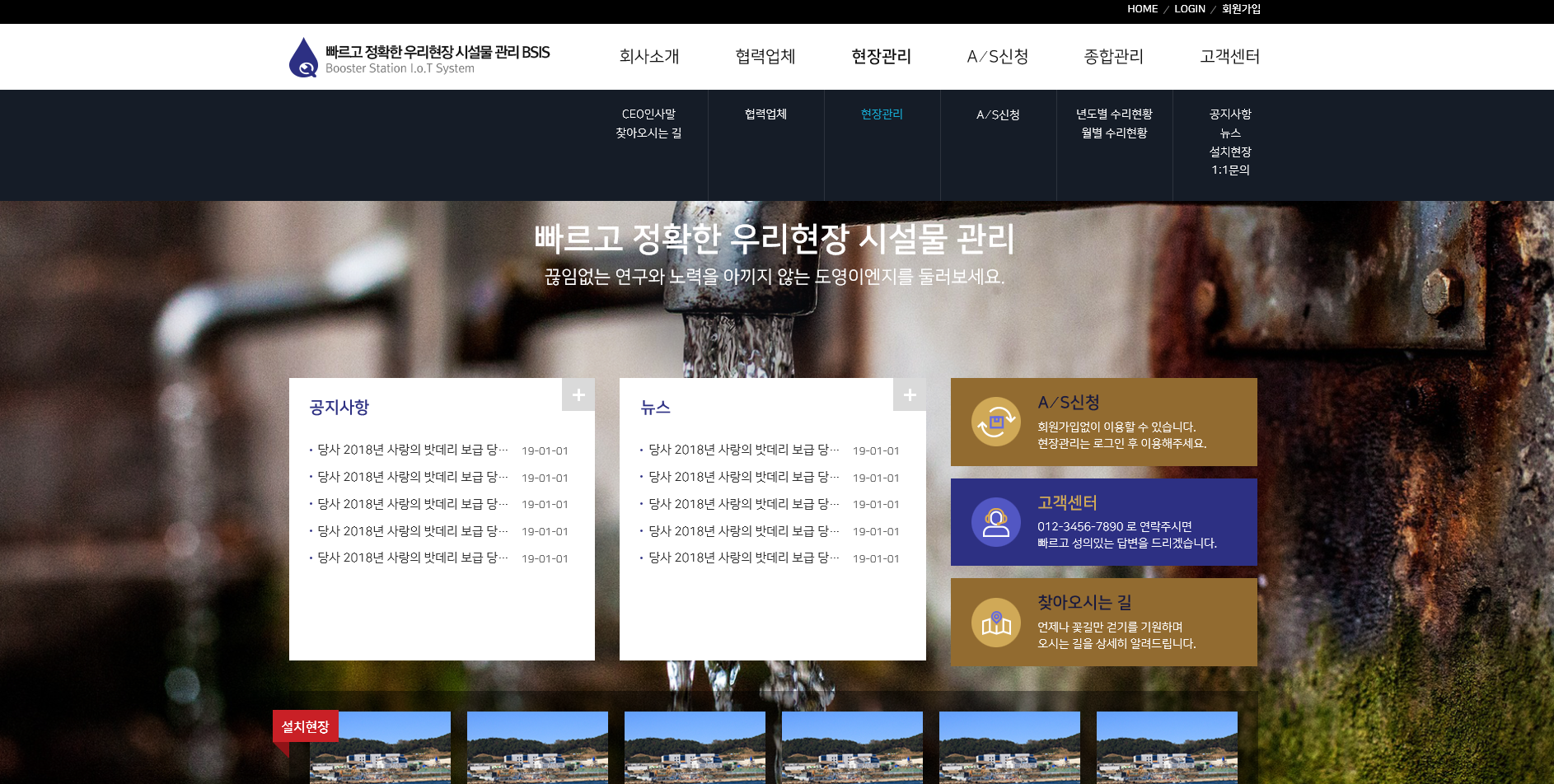Expand 공지사항 with the plus icon

point(578,394)
